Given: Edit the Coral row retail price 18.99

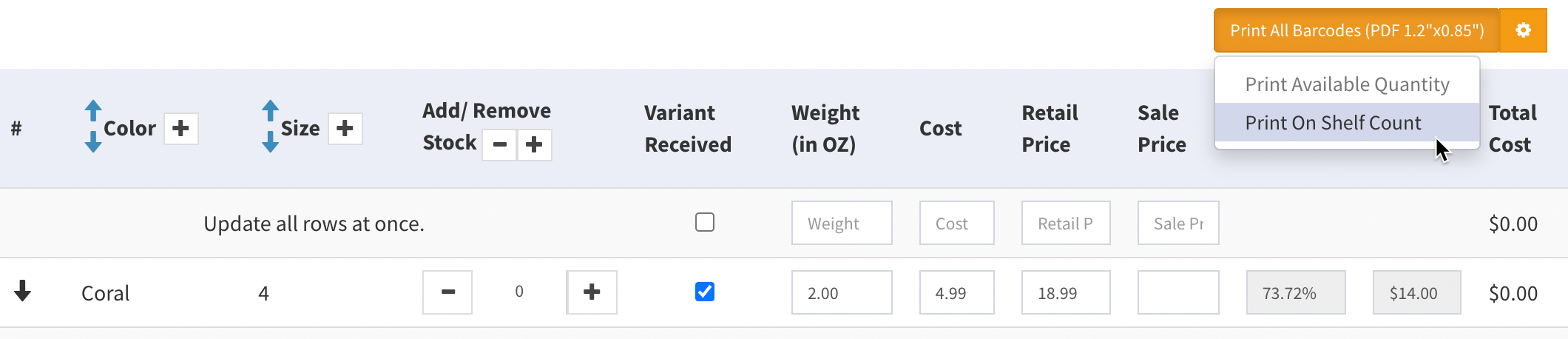Looking at the screenshot, I should point(1065,292).
